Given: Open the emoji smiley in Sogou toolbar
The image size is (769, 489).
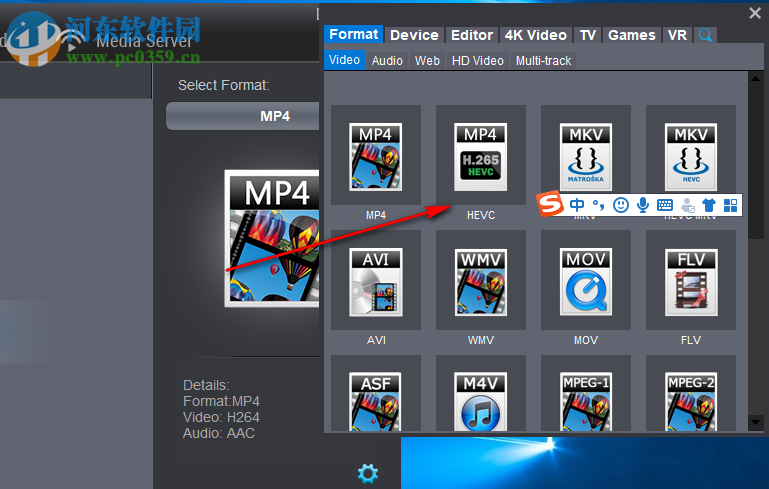Looking at the screenshot, I should [x=621, y=205].
